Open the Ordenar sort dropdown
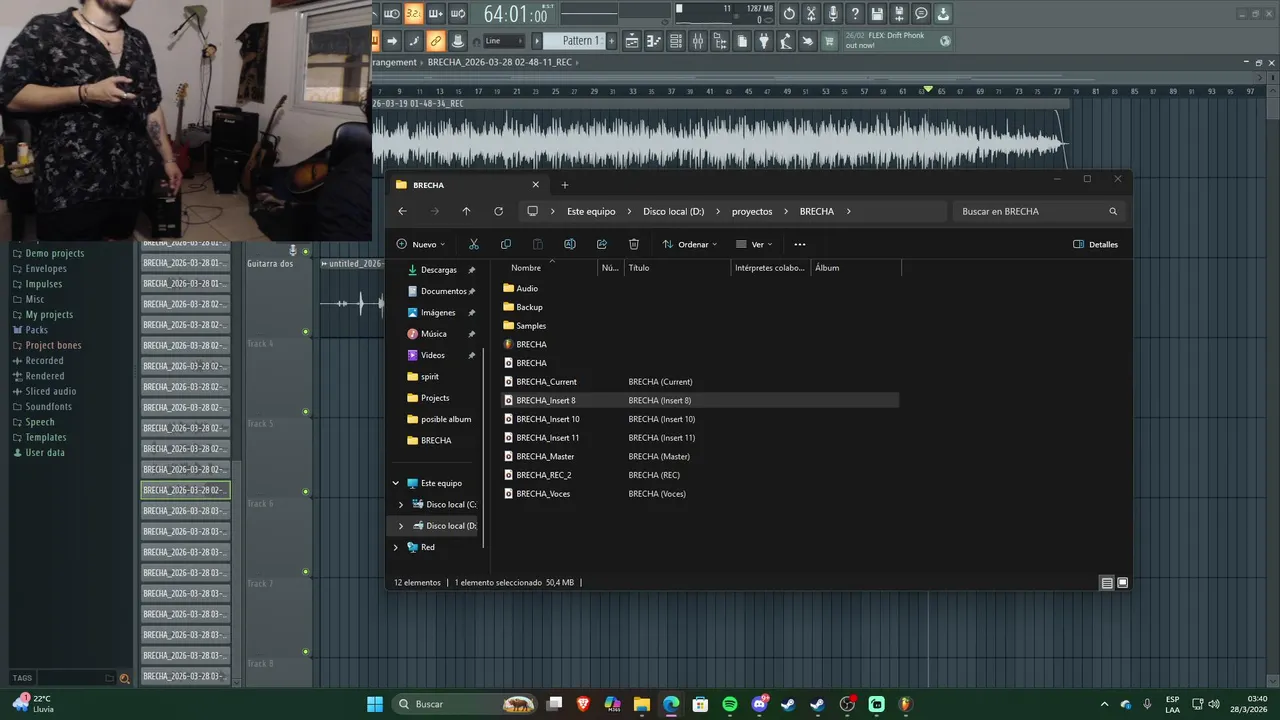 point(690,244)
